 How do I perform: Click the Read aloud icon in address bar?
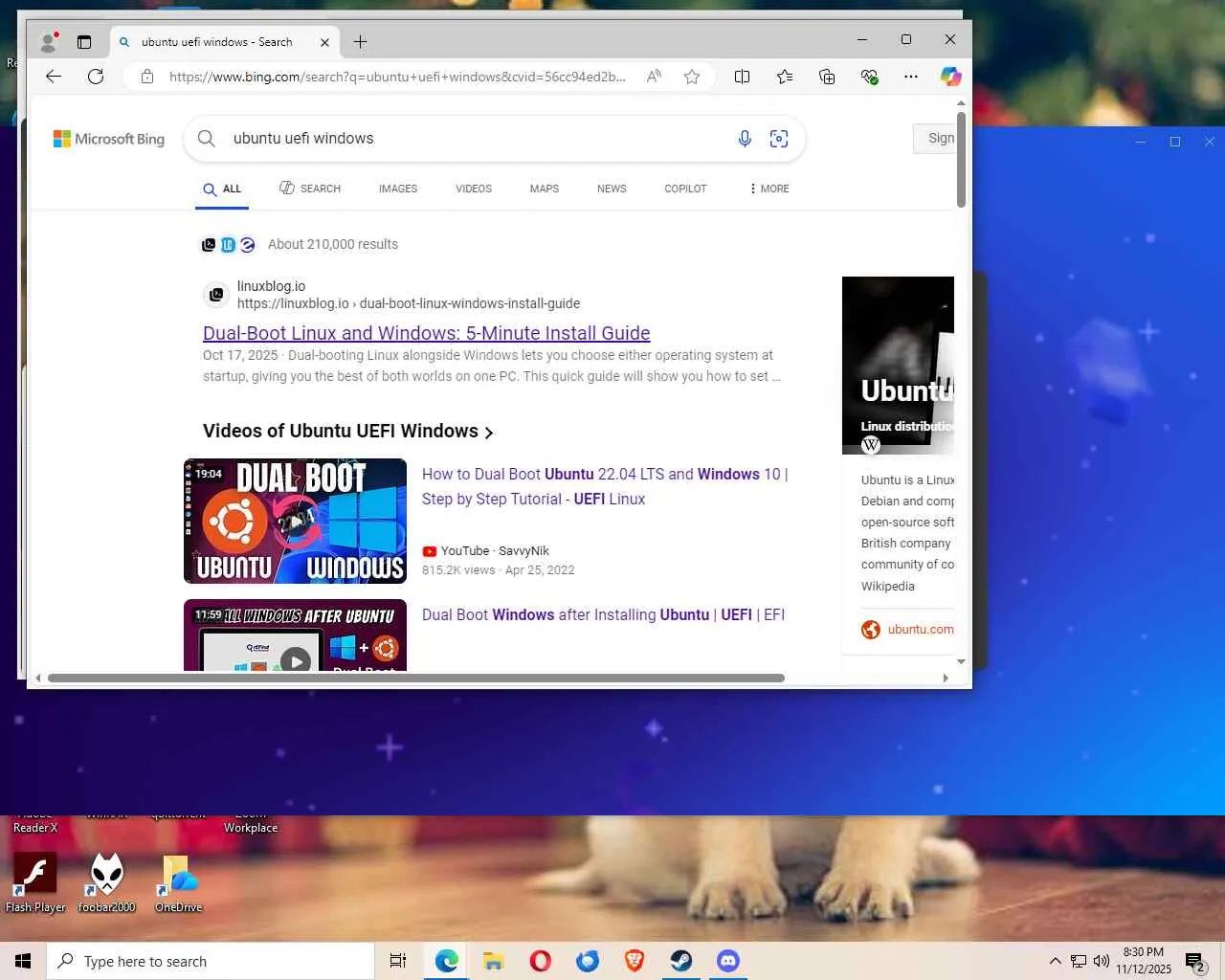click(654, 77)
